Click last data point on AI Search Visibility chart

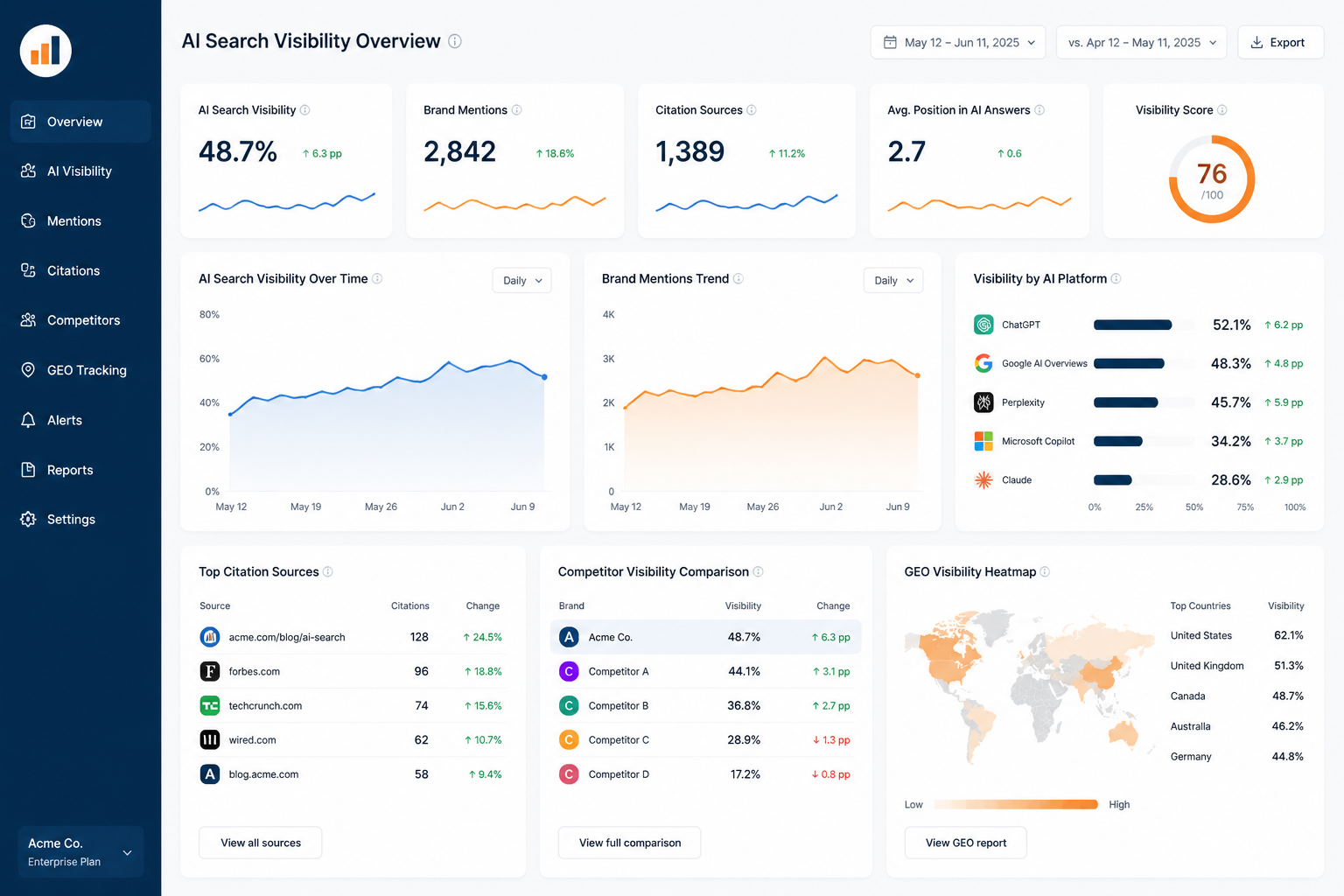click(544, 377)
